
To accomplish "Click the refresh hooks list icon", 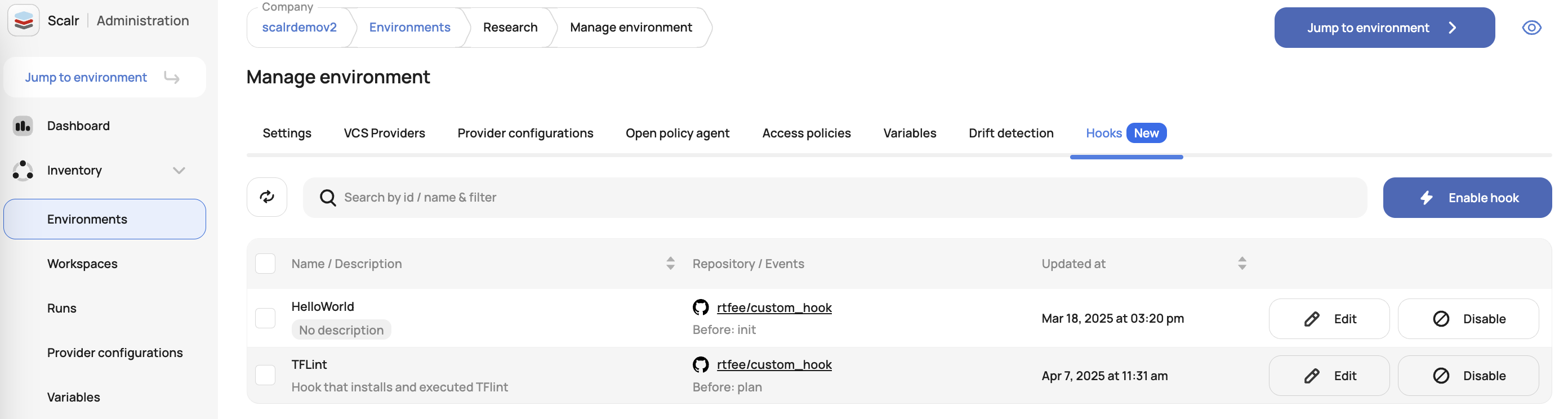I will coord(266,197).
